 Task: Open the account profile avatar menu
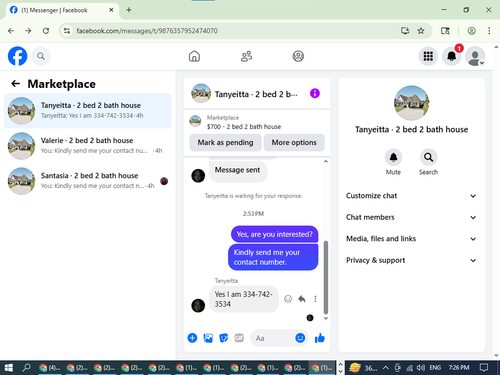tap(475, 56)
